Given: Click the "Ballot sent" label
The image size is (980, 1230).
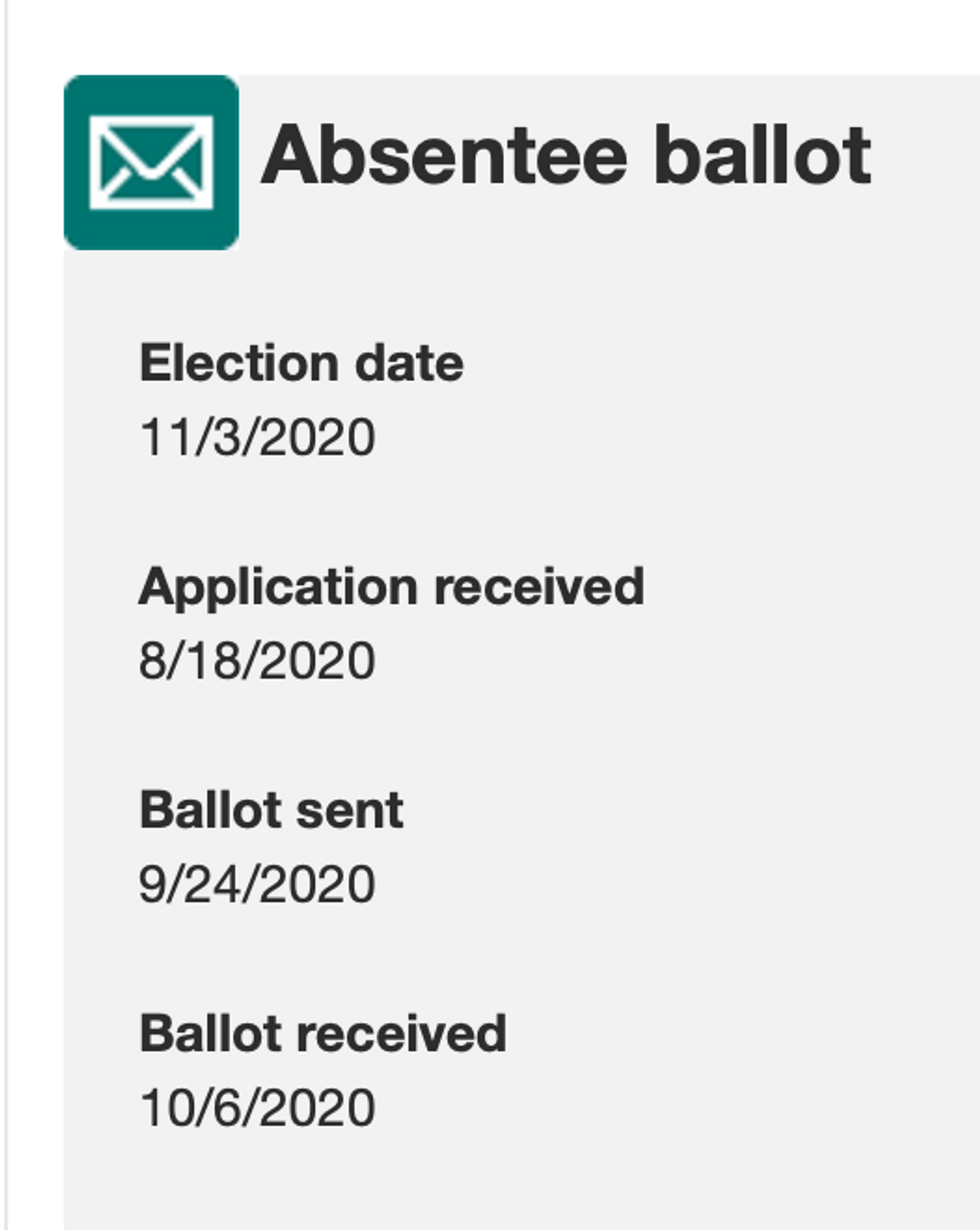Looking at the screenshot, I should click(x=271, y=810).
